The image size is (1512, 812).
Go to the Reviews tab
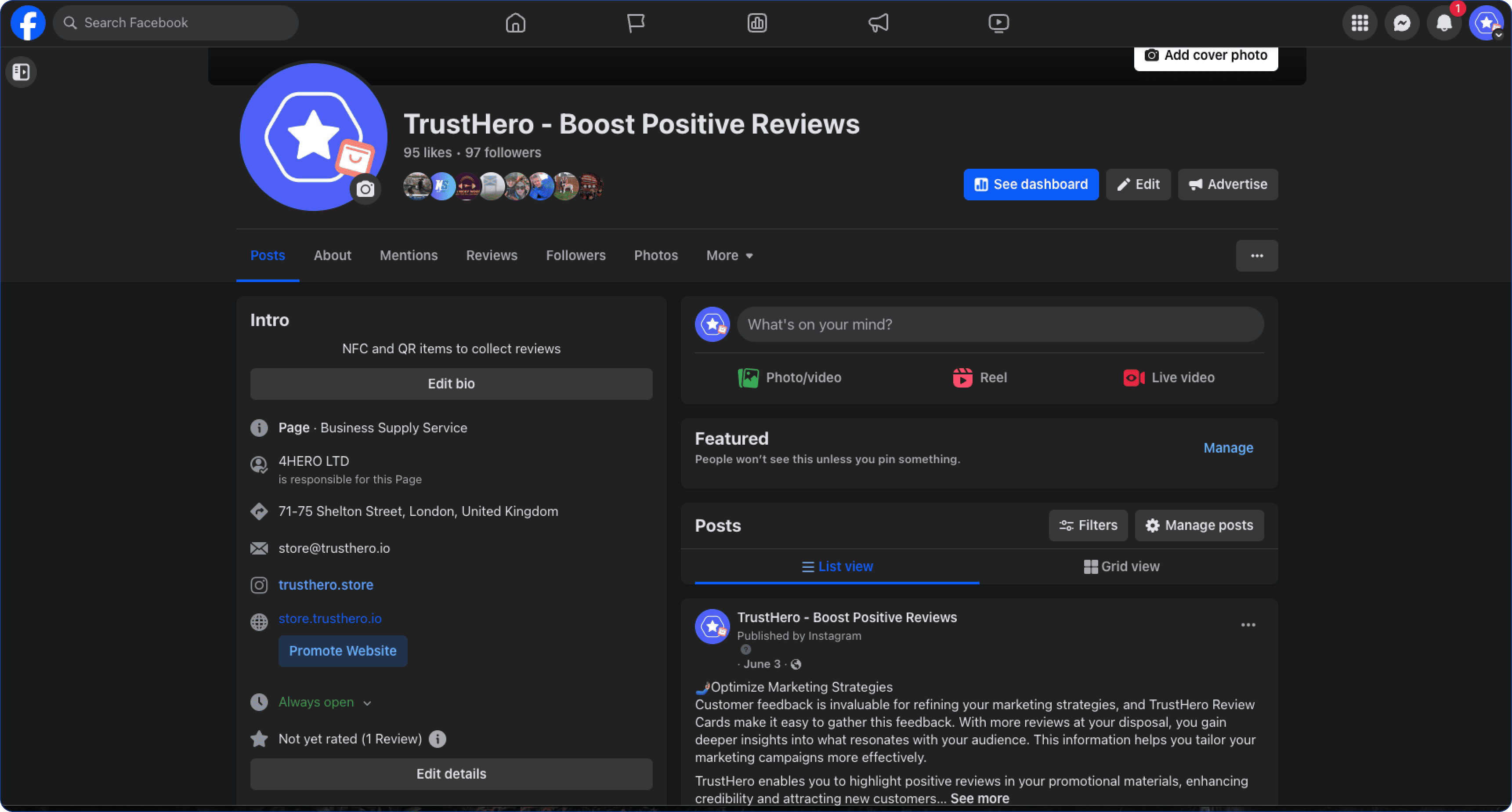491,255
